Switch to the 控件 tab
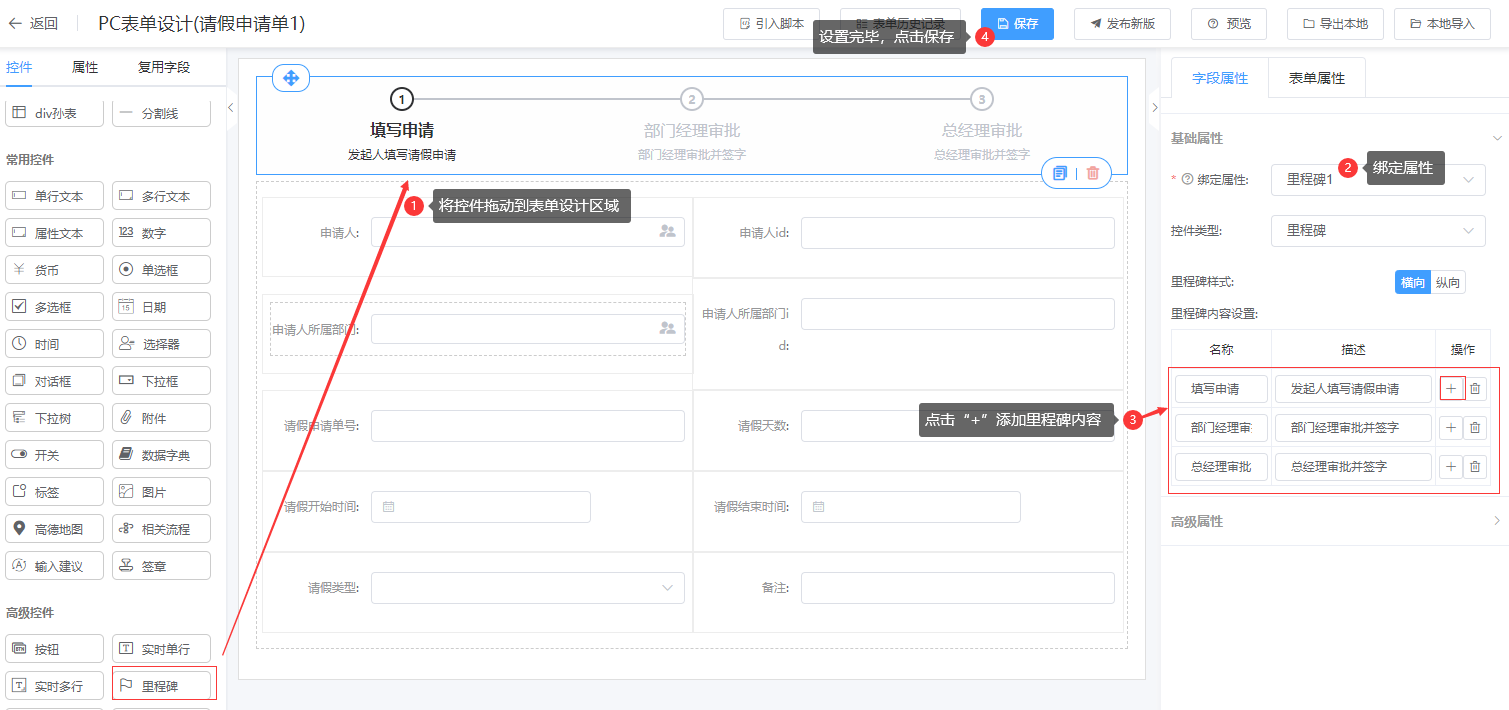Image resolution: width=1509 pixels, height=710 pixels. 19,67
